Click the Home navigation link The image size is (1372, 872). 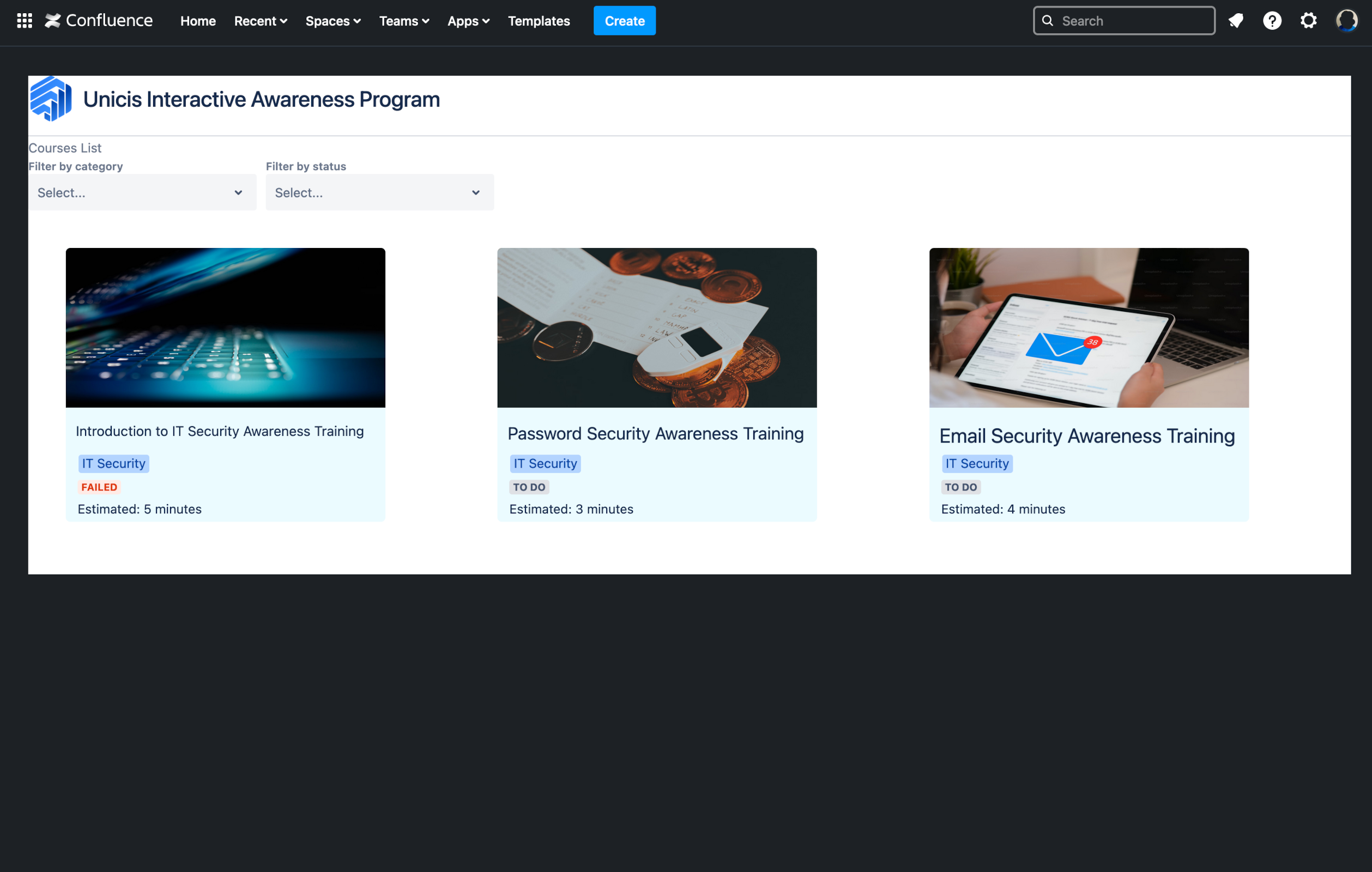[x=197, y=20]
